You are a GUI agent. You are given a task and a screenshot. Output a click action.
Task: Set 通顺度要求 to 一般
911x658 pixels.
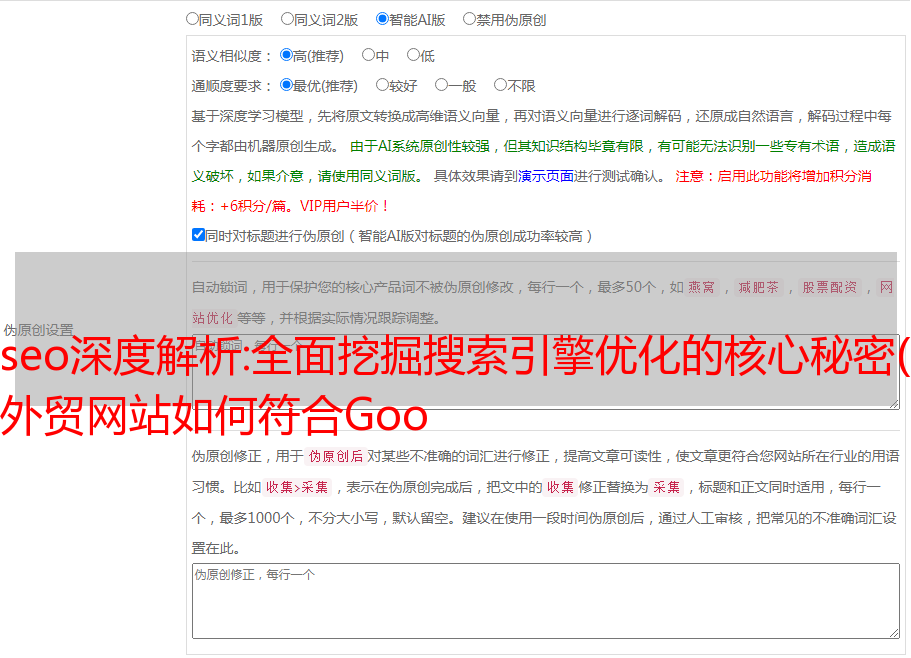click(x=441, y=85)
